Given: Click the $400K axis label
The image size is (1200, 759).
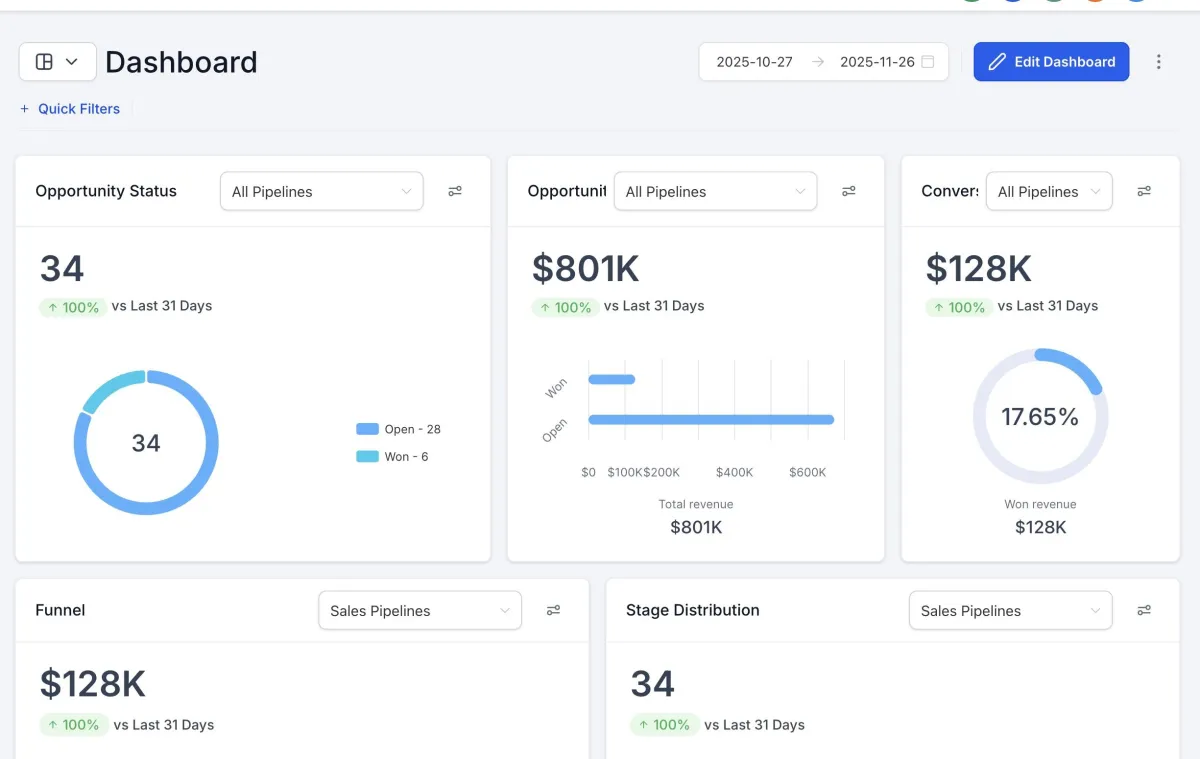Looking at the screenshot, I should (735, 472).
